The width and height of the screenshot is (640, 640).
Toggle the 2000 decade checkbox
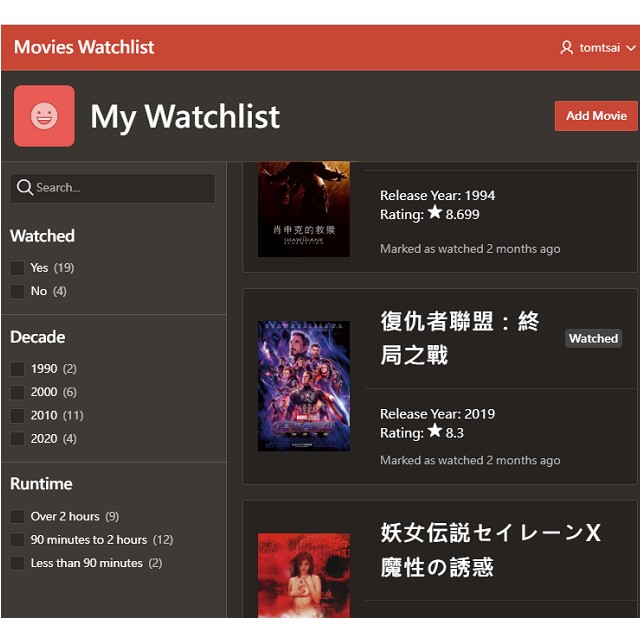coord(18,392)
